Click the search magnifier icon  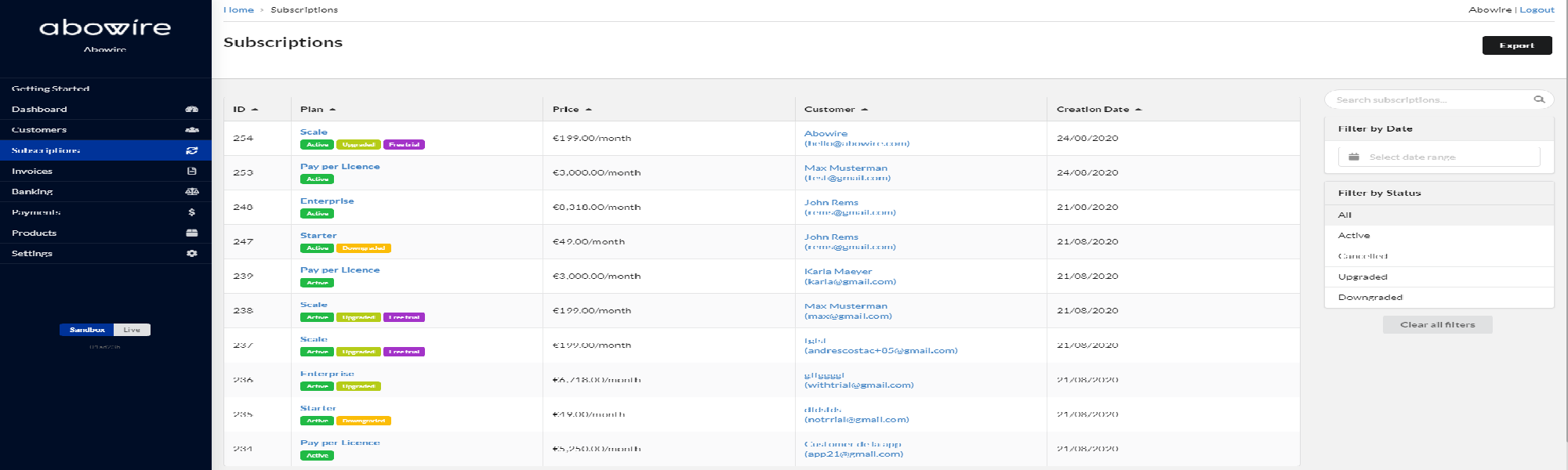click(1538, 99)
